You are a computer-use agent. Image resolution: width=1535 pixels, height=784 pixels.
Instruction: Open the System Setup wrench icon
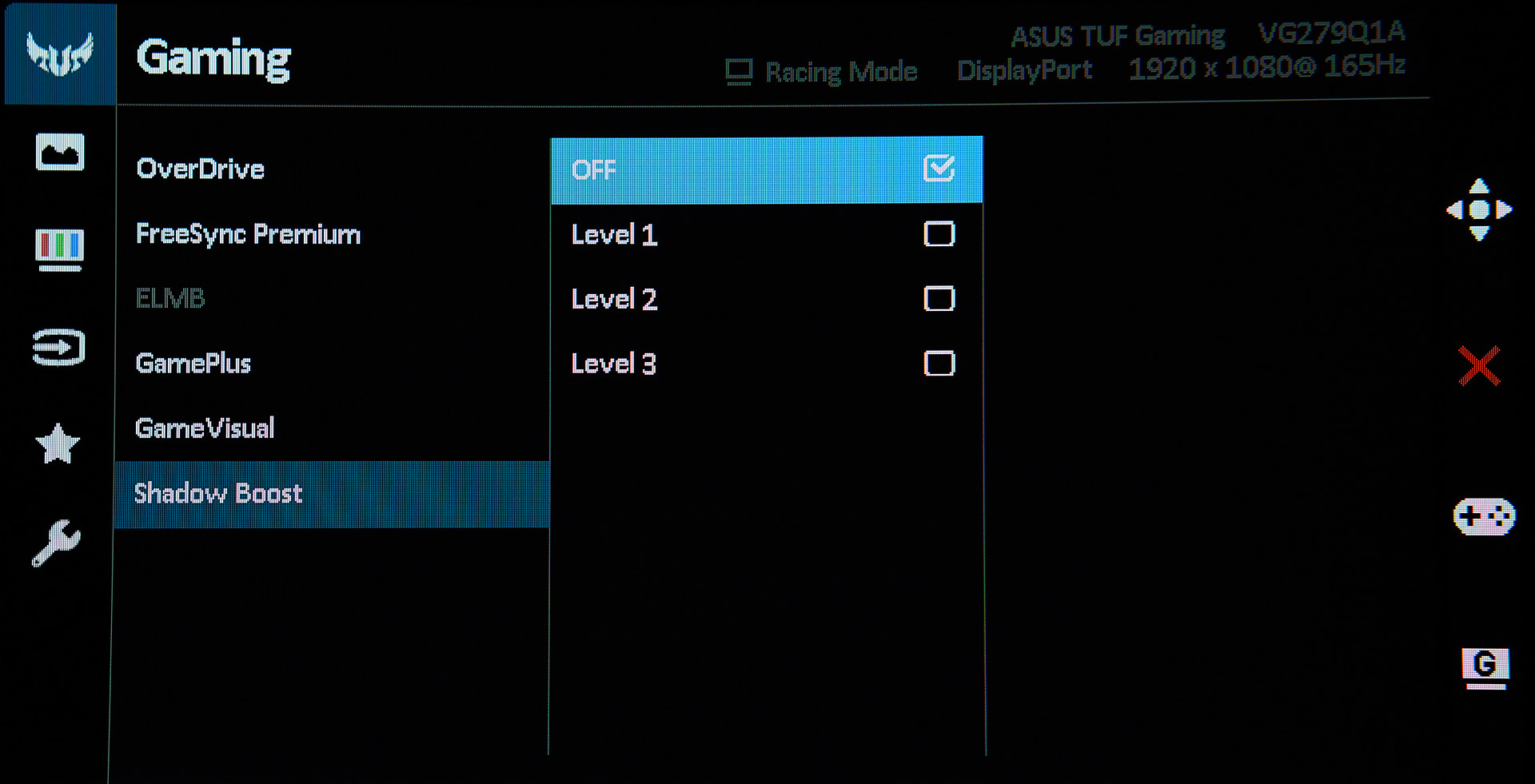pos(56,543)
